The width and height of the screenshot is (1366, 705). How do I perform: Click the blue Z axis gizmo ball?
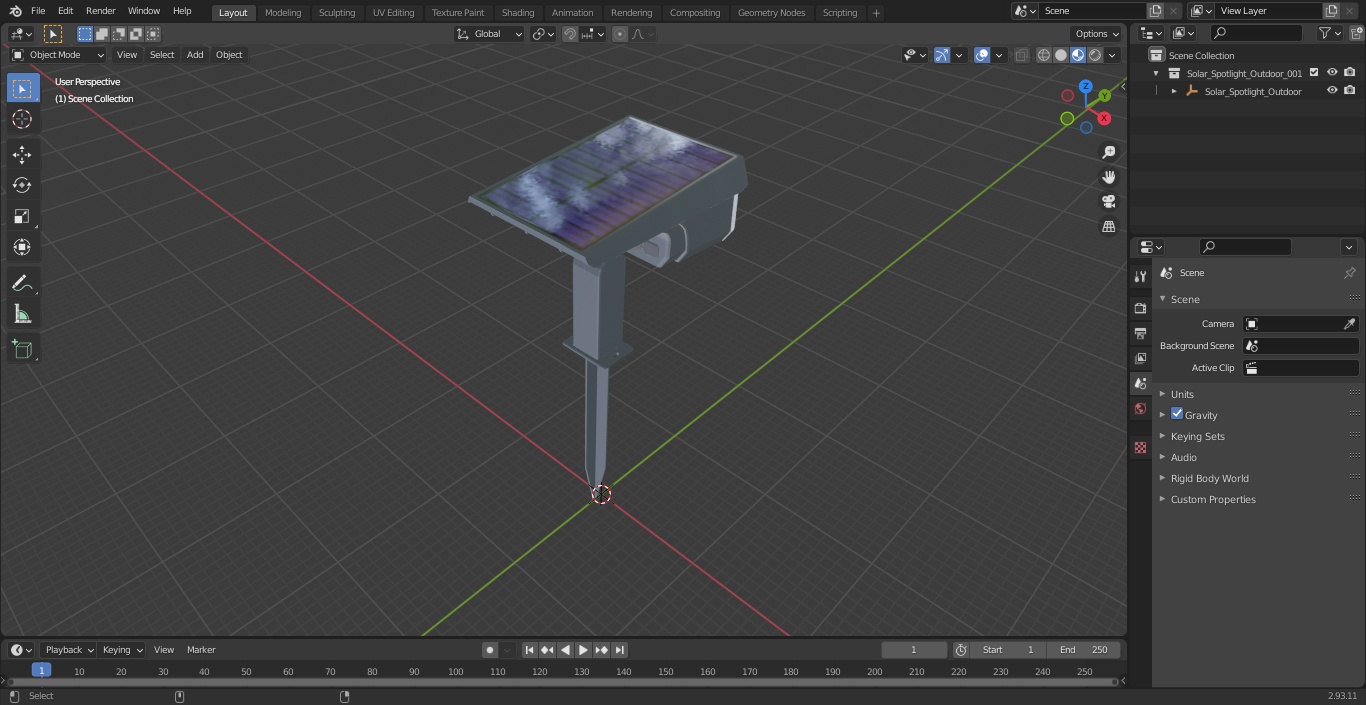(x=1085, y=87)
